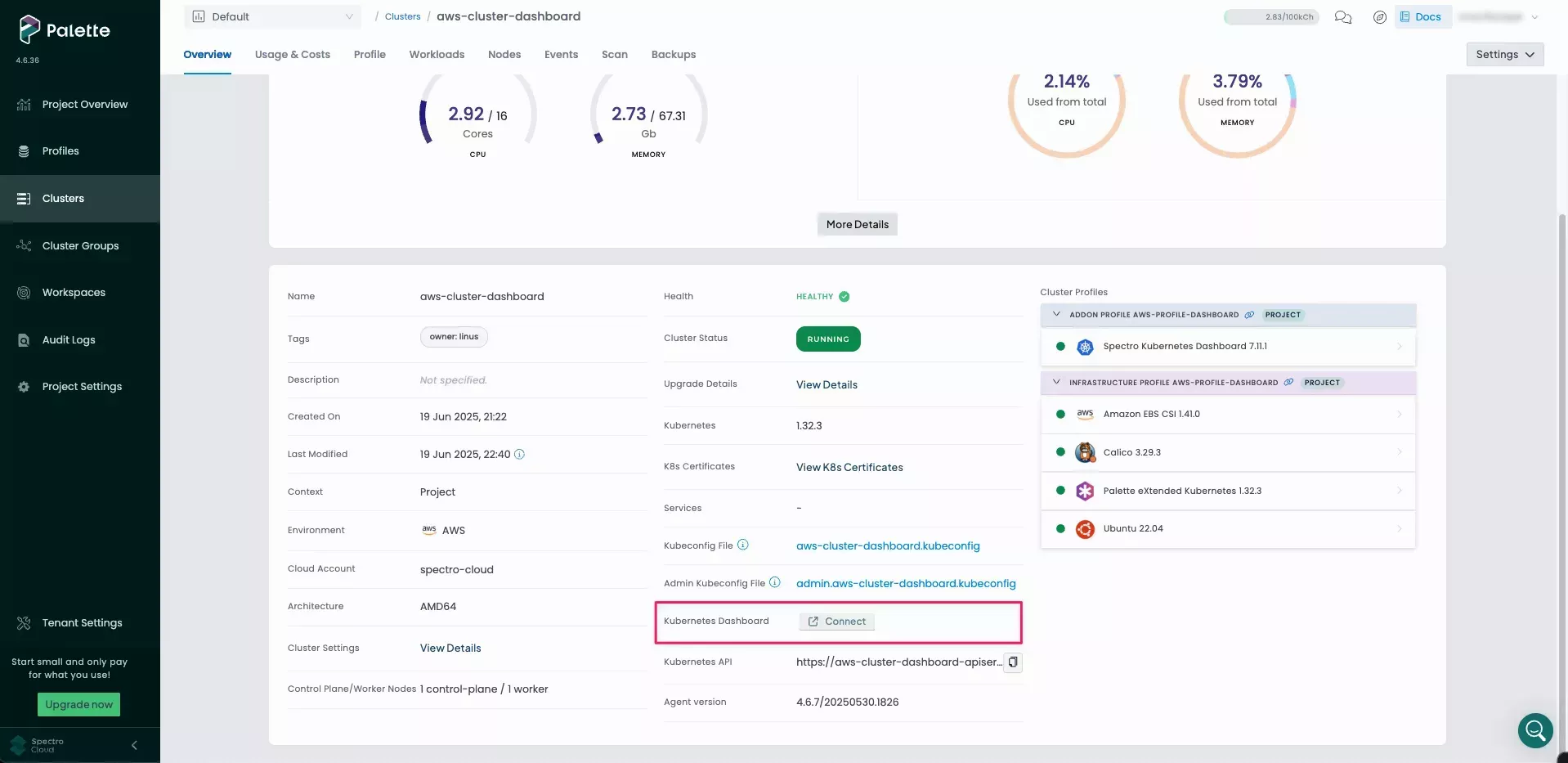Collapse the Infrastructure Profile aws-profile-dashboard section

tap(1056, 382)
